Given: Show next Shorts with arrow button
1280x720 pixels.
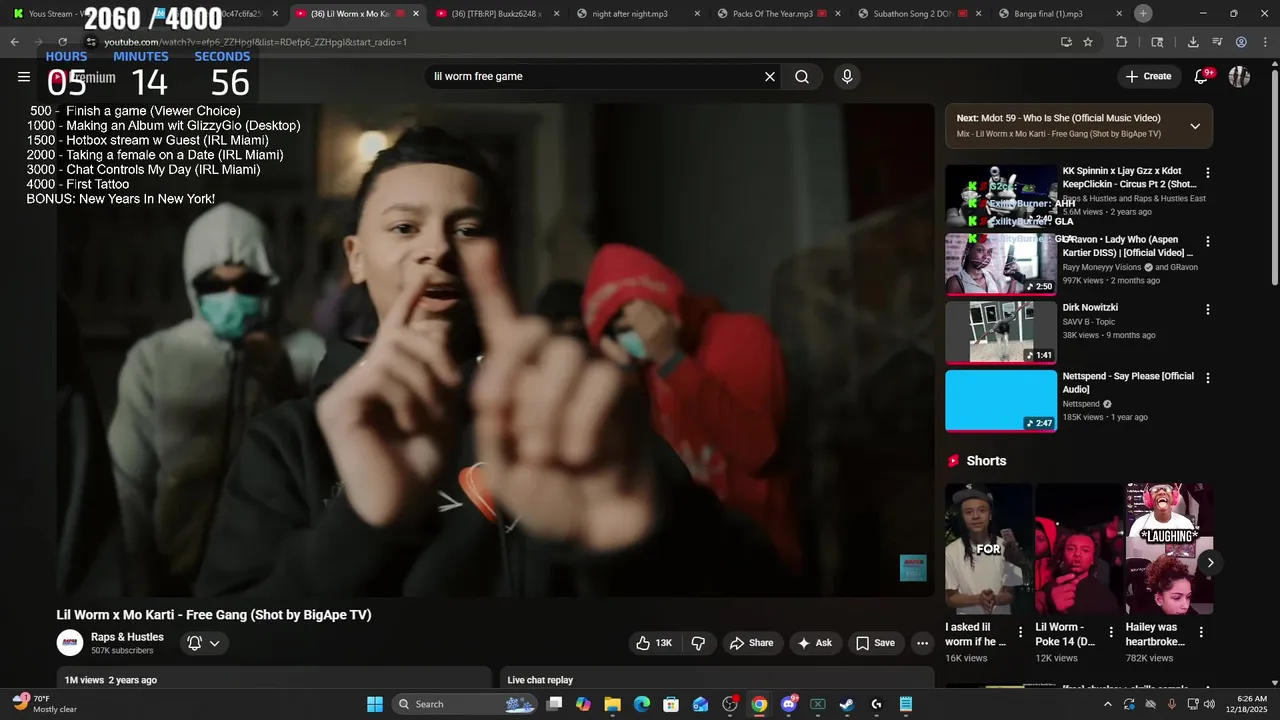Looking at the screenshot, I should click(x=1210, y=563).
